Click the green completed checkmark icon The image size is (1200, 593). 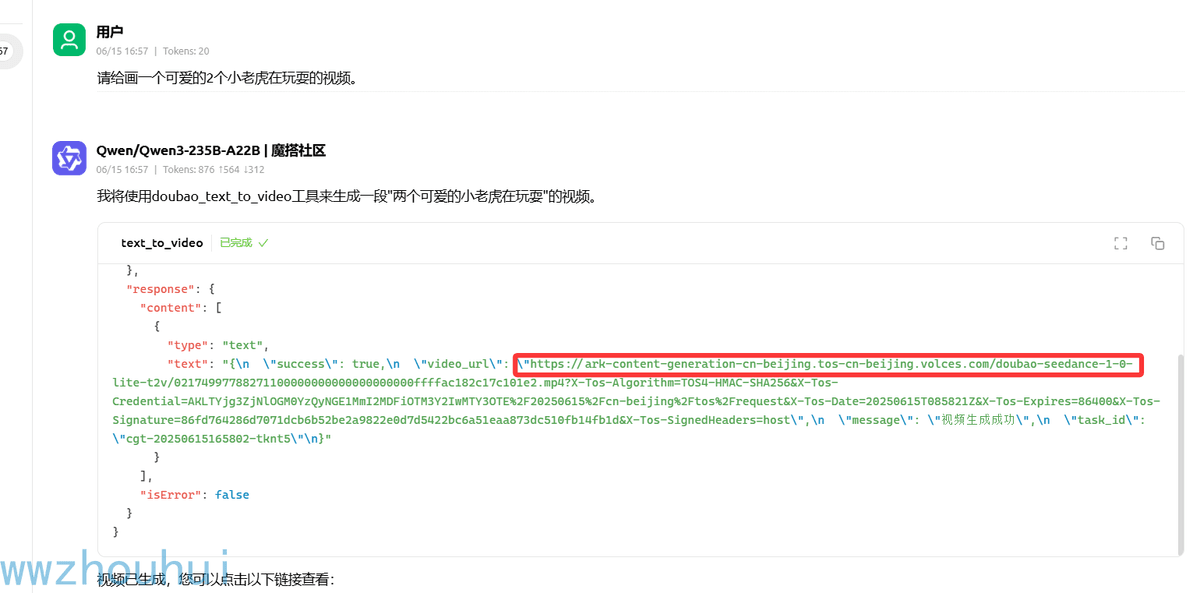(263, 243)
